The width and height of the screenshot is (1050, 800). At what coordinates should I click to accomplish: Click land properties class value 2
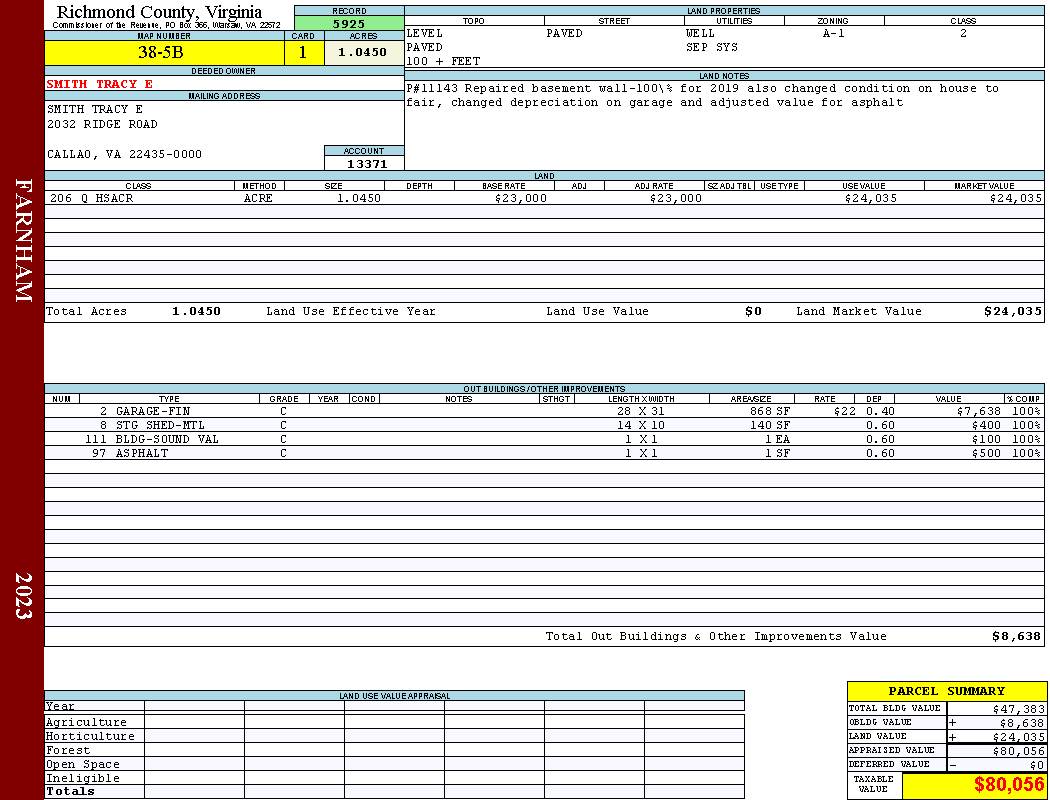tap(963, 33)
